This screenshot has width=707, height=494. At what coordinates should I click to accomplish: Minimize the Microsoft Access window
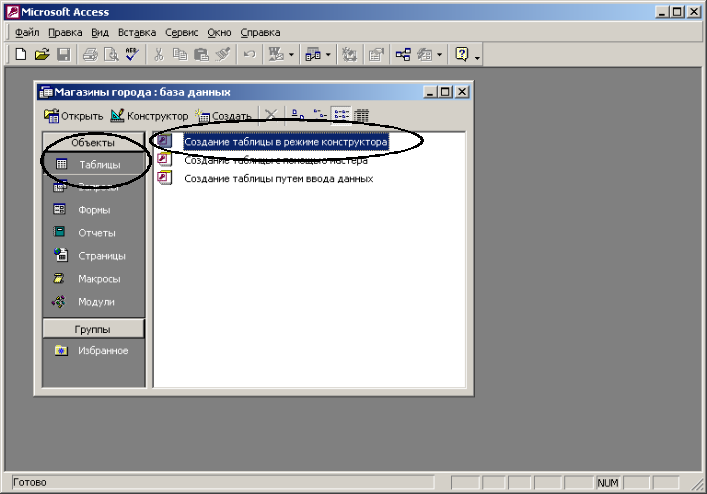pyautogui.click(x=661, y=12)
